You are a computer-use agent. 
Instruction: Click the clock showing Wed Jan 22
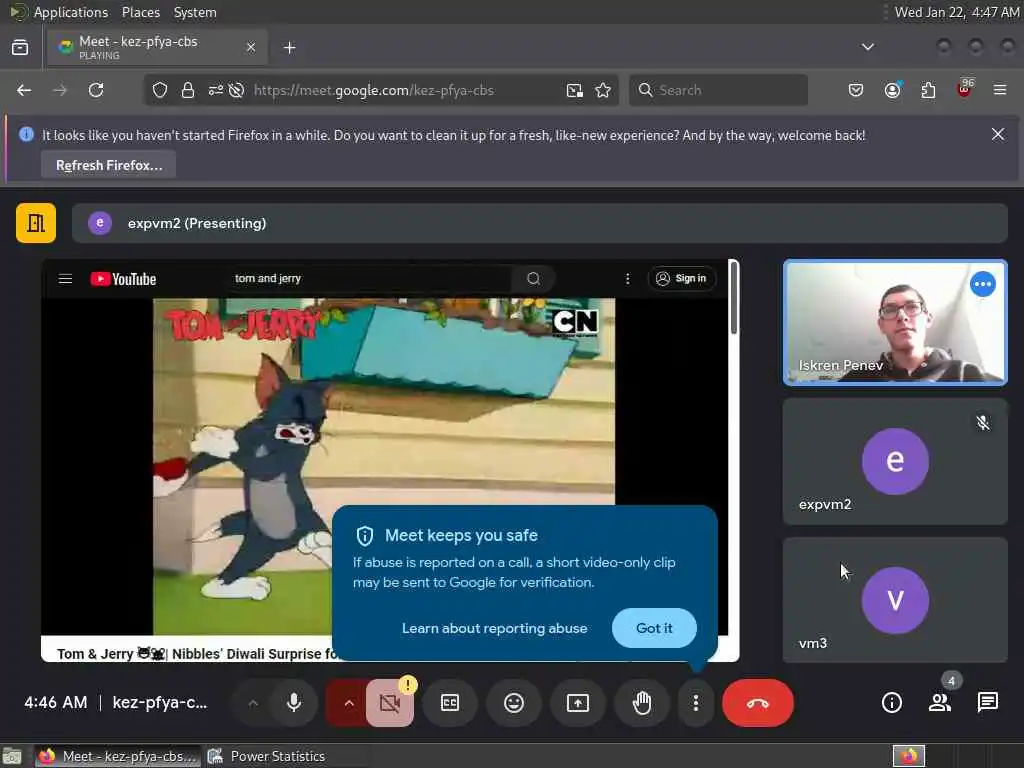tap(957, 12)
